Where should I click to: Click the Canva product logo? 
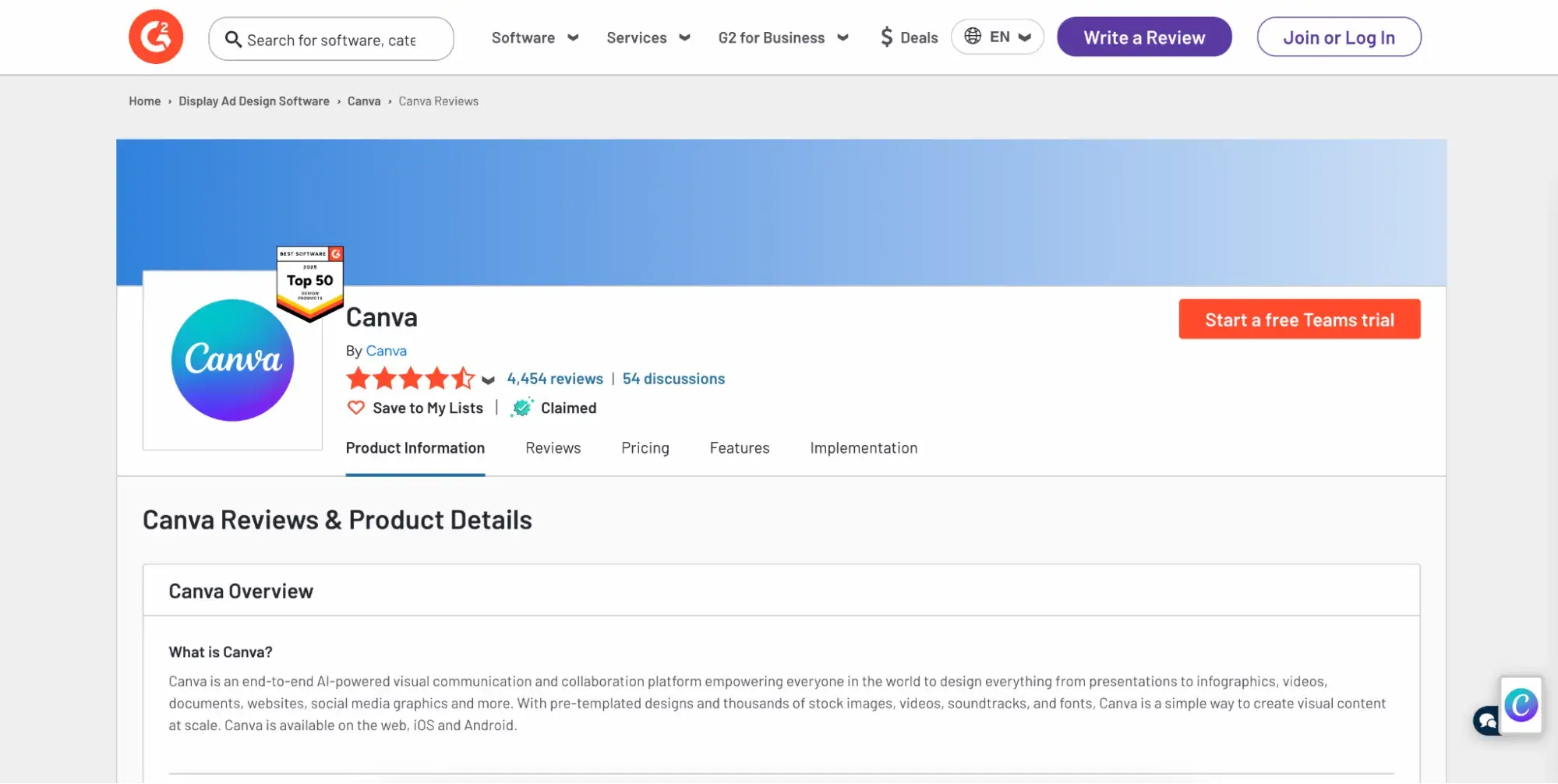[x=232, y=360]
